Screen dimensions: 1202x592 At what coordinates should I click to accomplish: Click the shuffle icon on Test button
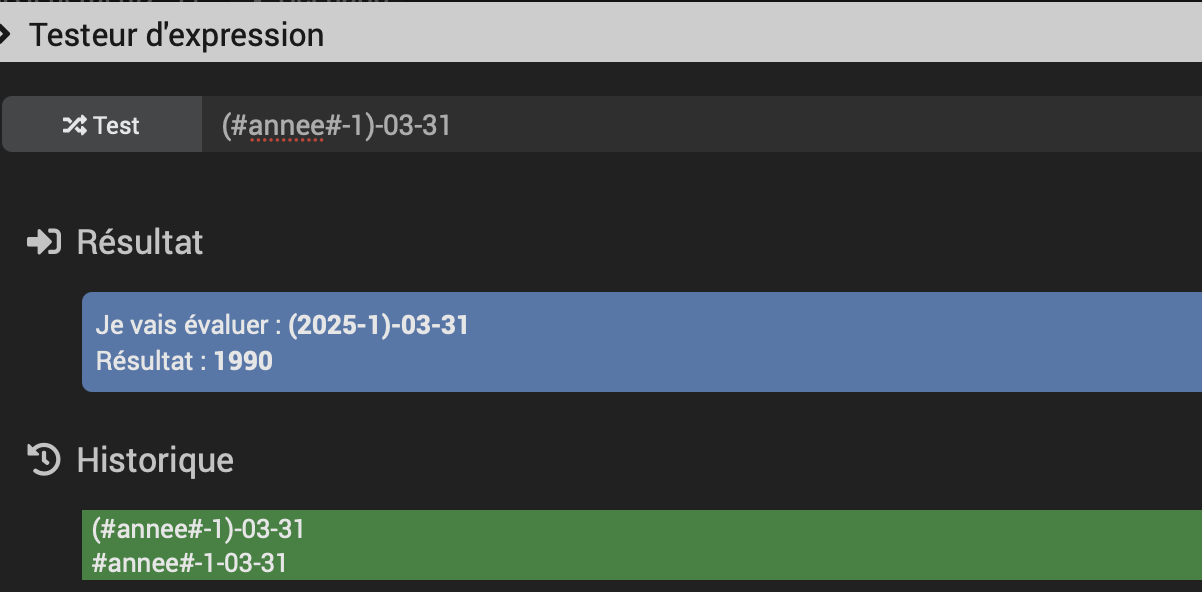click(x=75, y=126)
